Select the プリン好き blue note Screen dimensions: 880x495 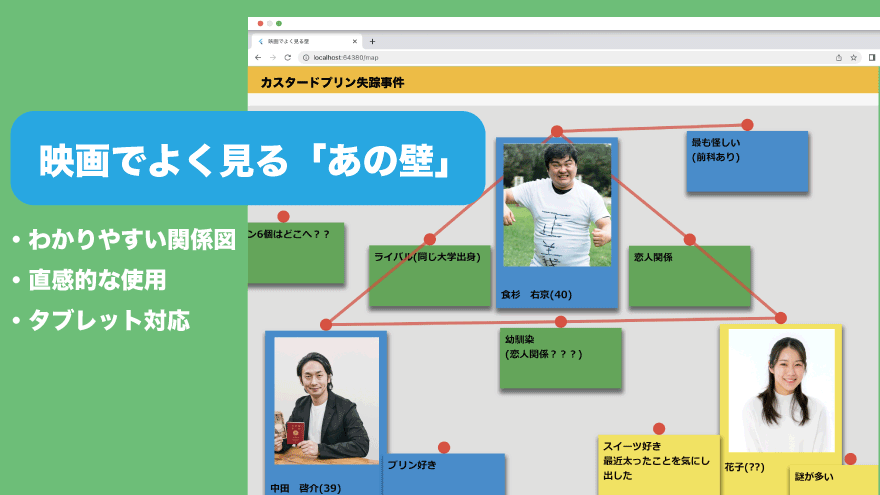(444, 474)
